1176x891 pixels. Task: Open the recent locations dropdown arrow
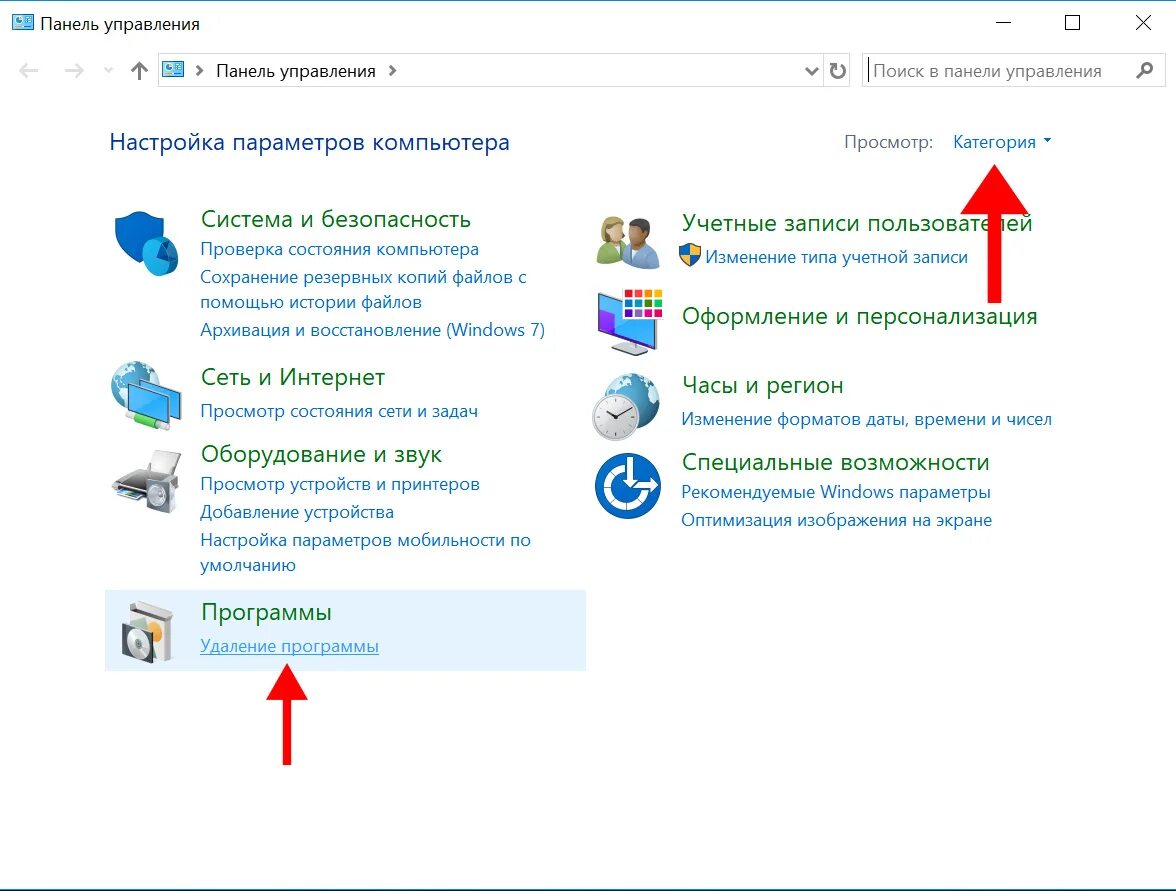(x=108, y=70)
